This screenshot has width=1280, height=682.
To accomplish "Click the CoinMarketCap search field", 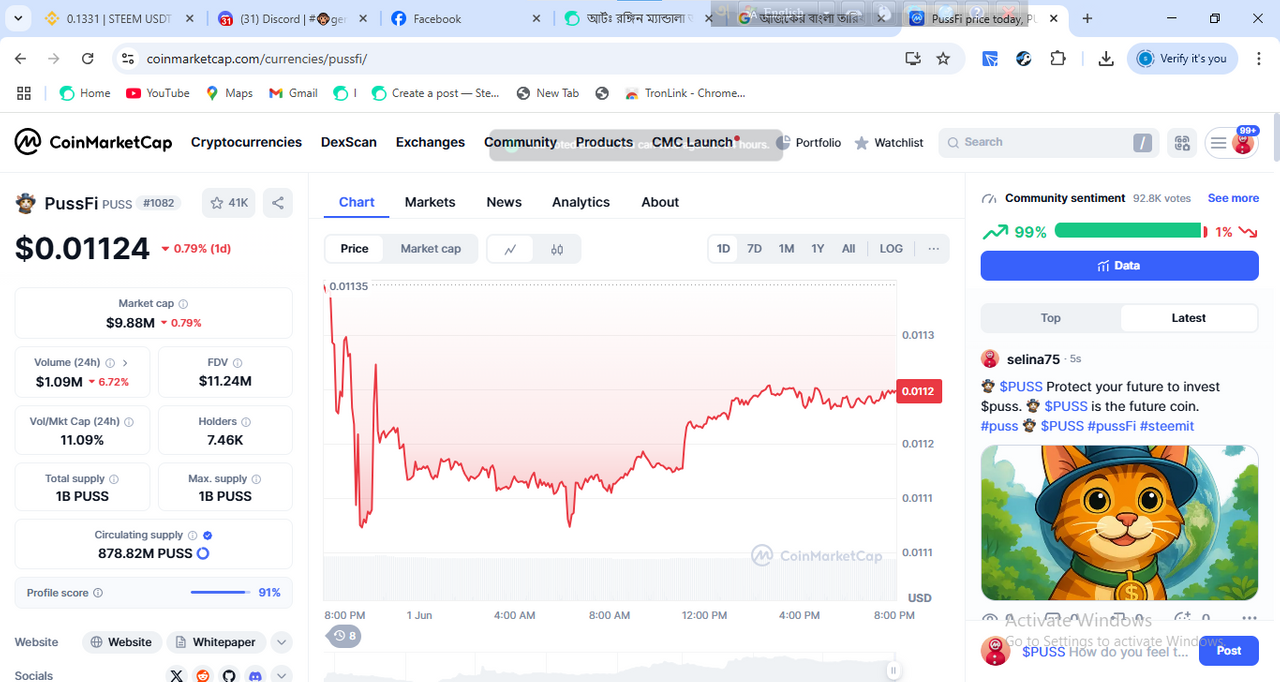I will coord(1046,143).
